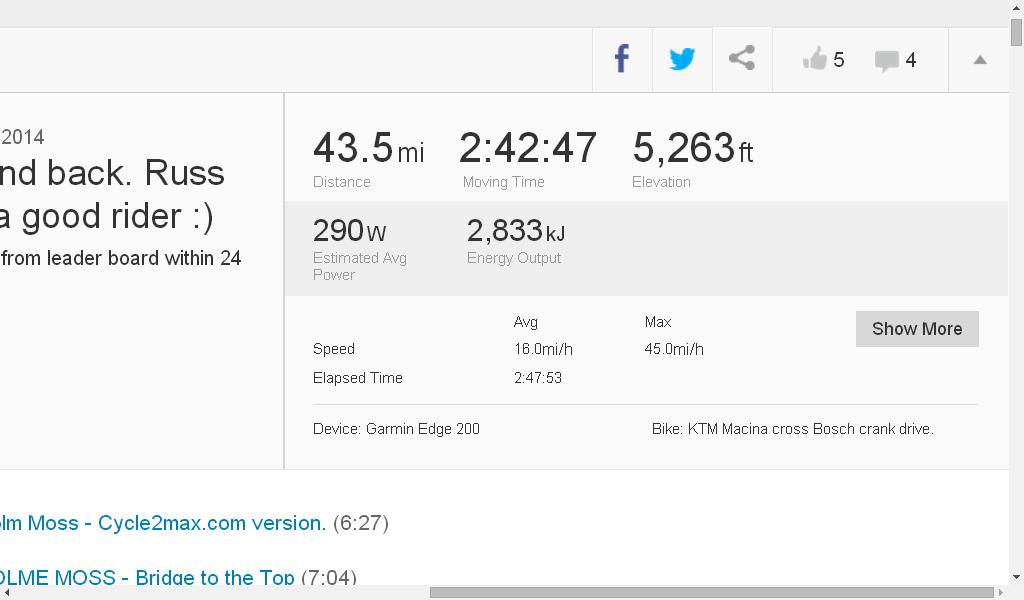Screen dimensions: 1024x600
Task: Click vertical scrollbar up arrow
Action: pos(1016,10)
